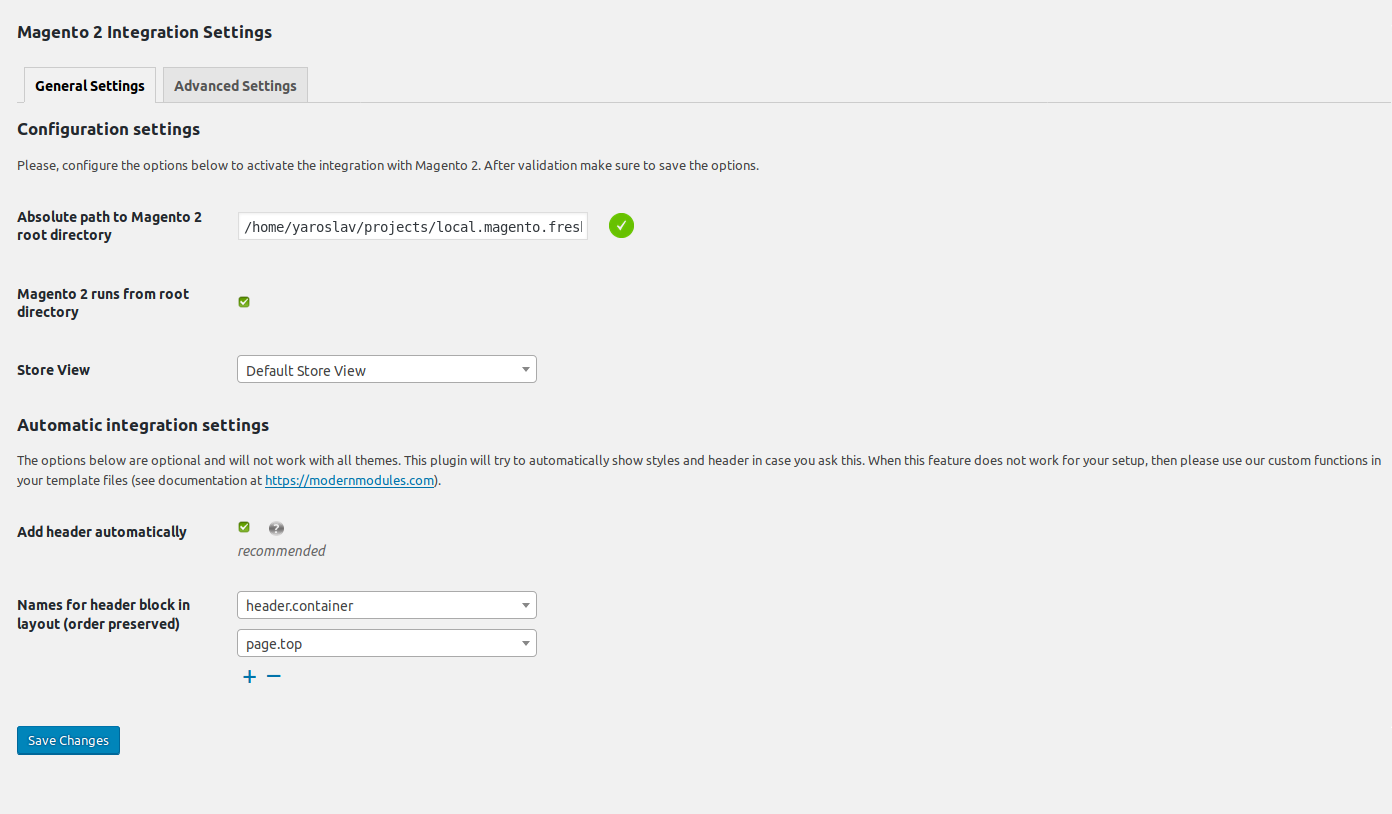Click the 'Automatic integration settings' section heading
Image resolution: width=1392 pixels, height=814 pixels.
coord(143,425)
